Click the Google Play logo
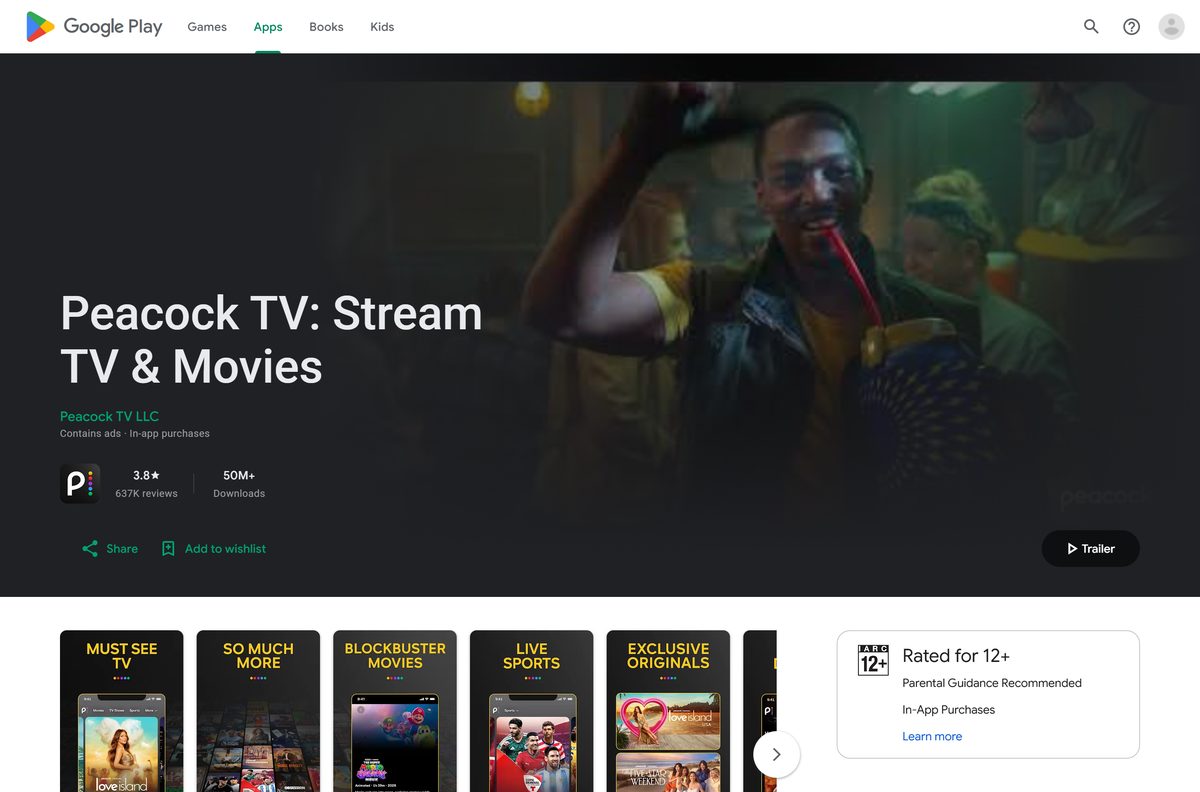The image size is (1200, 792). (94, 27)
